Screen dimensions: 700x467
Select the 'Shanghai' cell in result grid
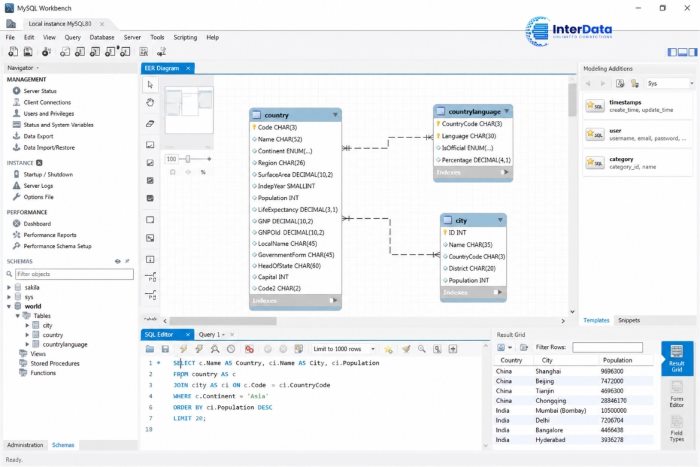[x=548, y=371]
